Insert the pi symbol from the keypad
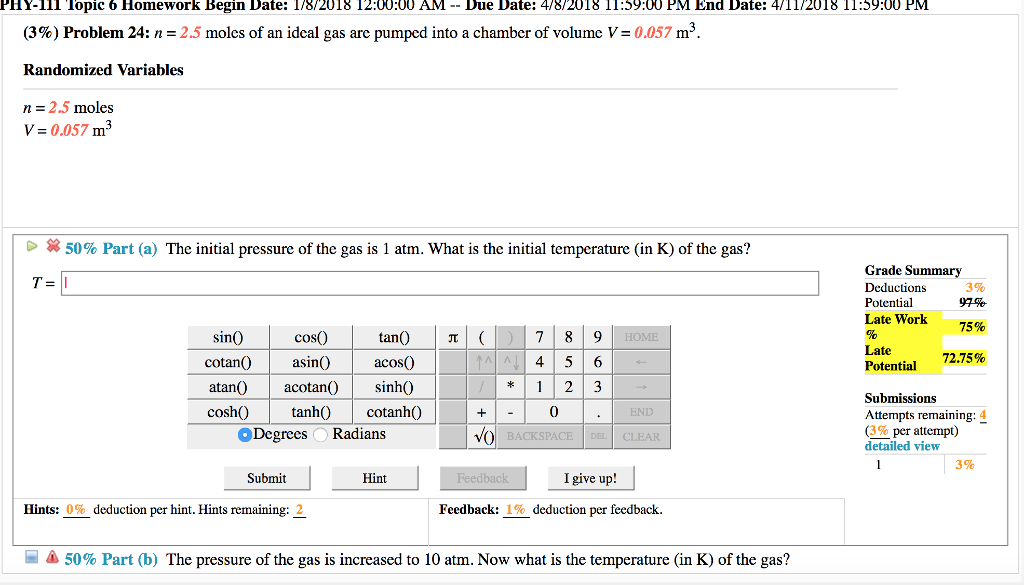The width and height of the screenshot is (1024, 585). click(x=453, y=338)
